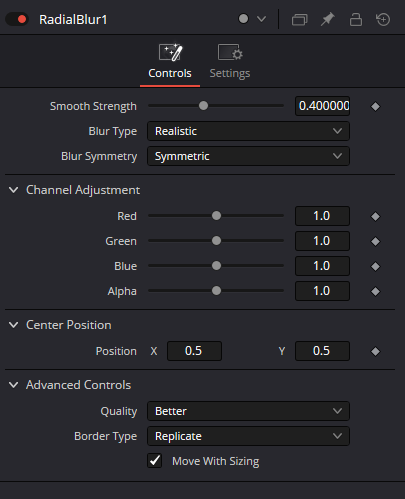Add keyframe for Position
405x499 pixels.
(375, 351)
